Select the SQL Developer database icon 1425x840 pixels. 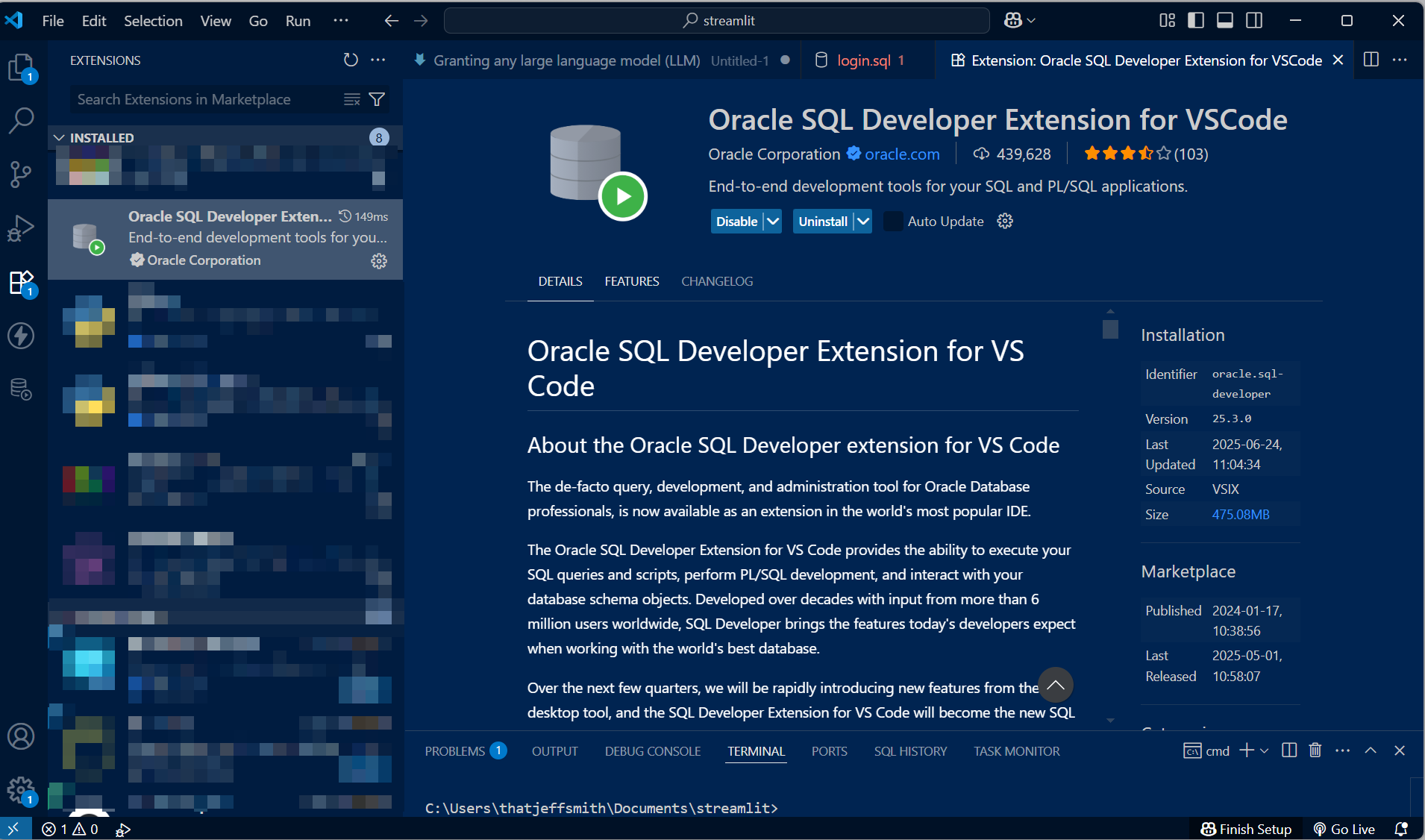(x=22, y=389)
